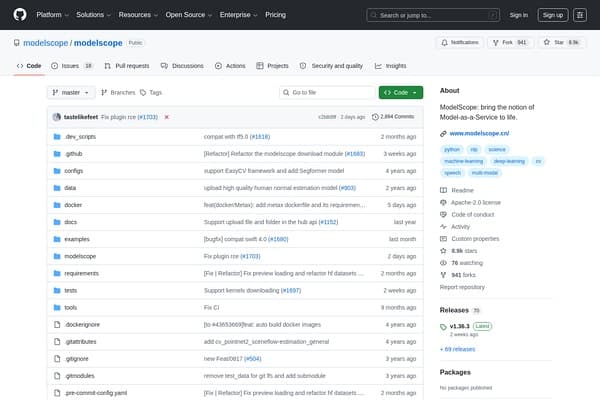
Task: Open the Projects tab
Action: [272, 66]
